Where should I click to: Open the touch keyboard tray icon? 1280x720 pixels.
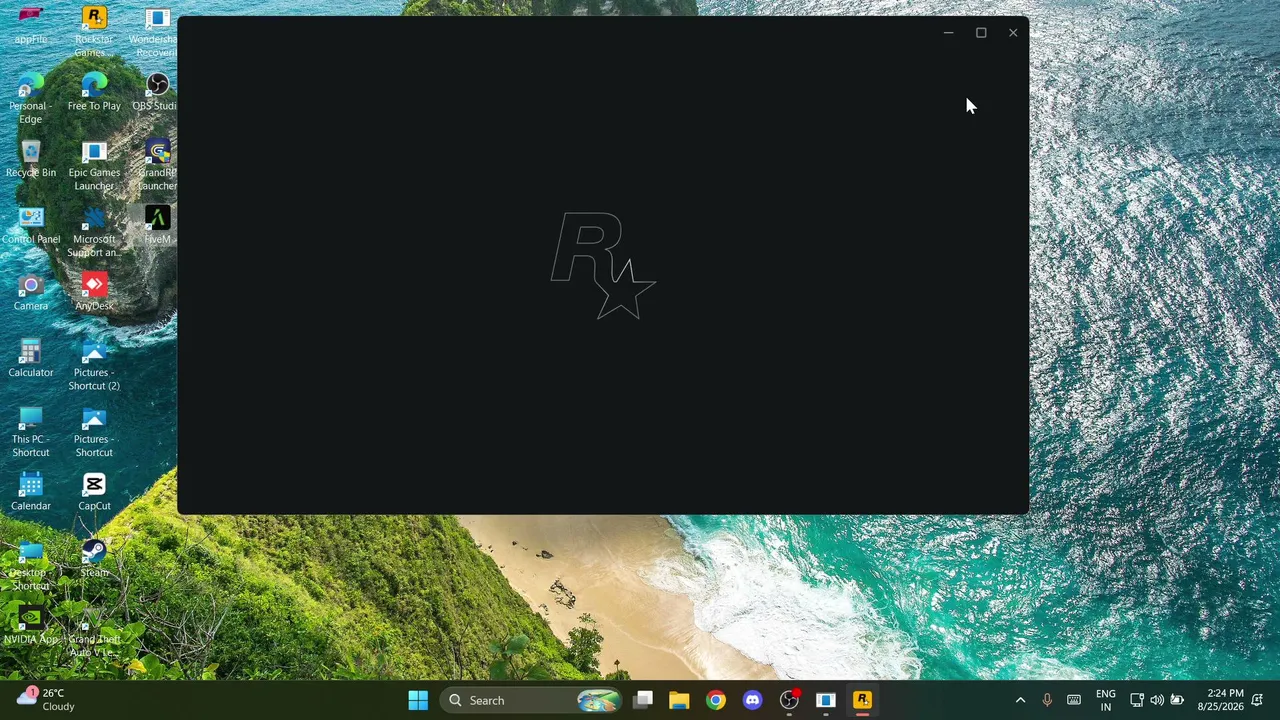(1074, 700)
